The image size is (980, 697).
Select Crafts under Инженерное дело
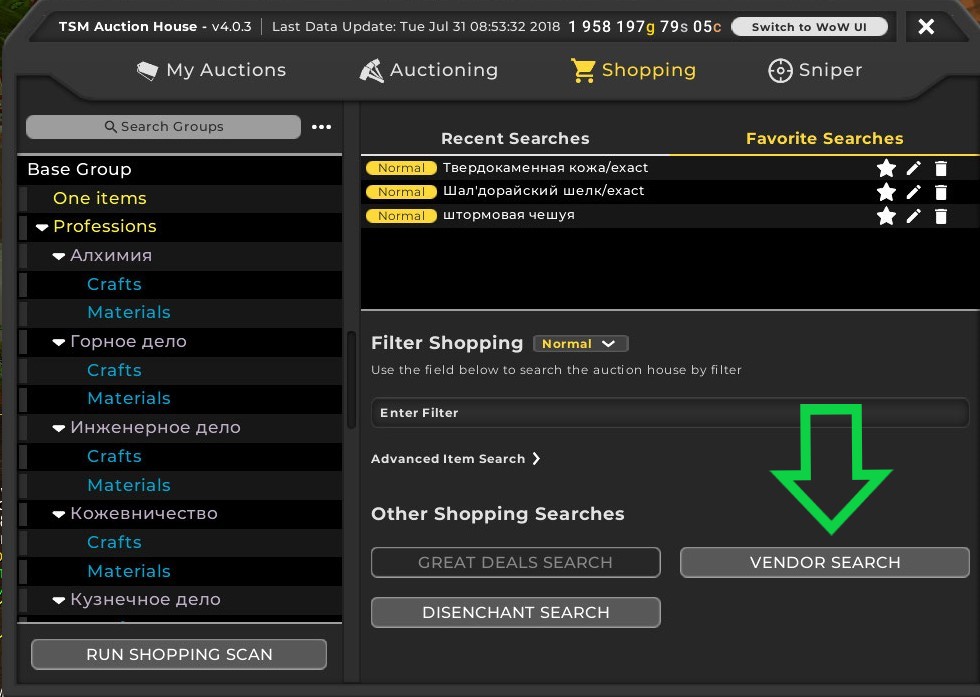(180, 456)
